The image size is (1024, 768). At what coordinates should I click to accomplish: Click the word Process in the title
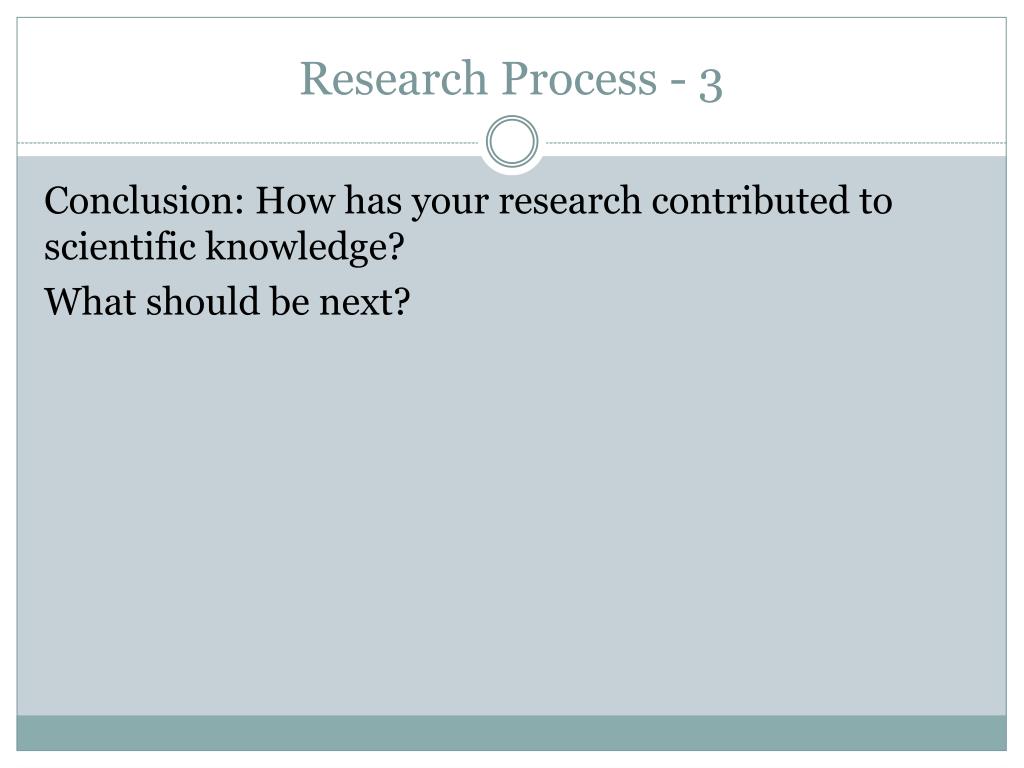tap(579, 78)
